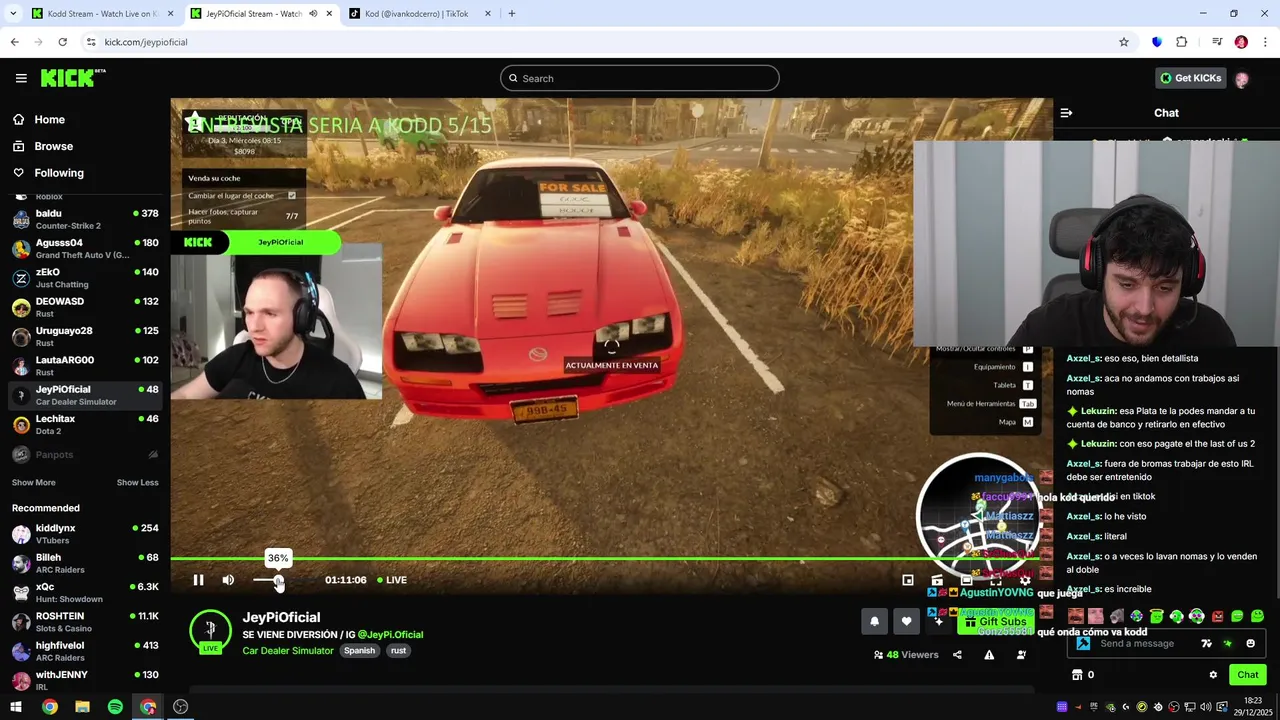Viewport: 1280px width, 720px height.
Task: Open player settings gear
Action: [1025, 580]
